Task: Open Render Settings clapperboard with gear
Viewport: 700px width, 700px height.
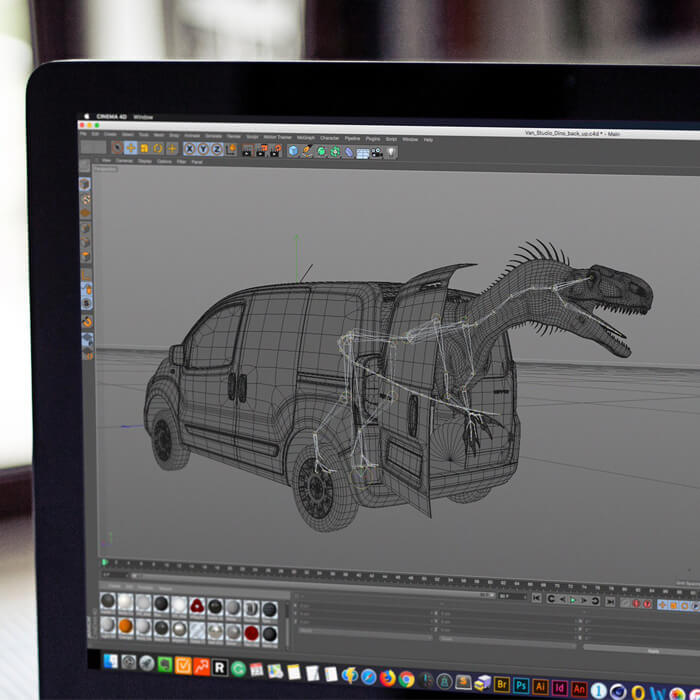Action: 276,151
